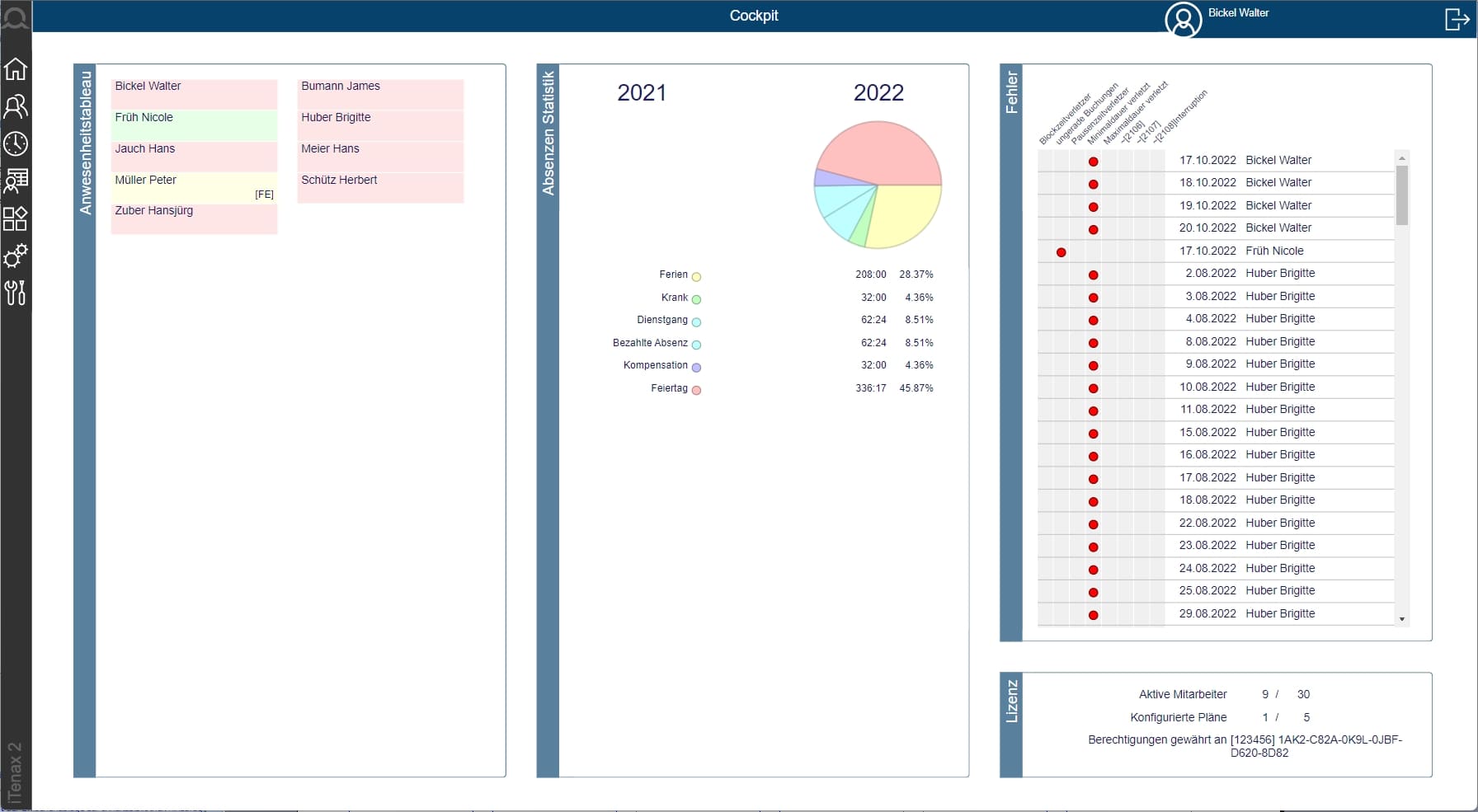Go to the Home page icon
This screenshot has height=812, width=1478.
click(x=16, y=69)
